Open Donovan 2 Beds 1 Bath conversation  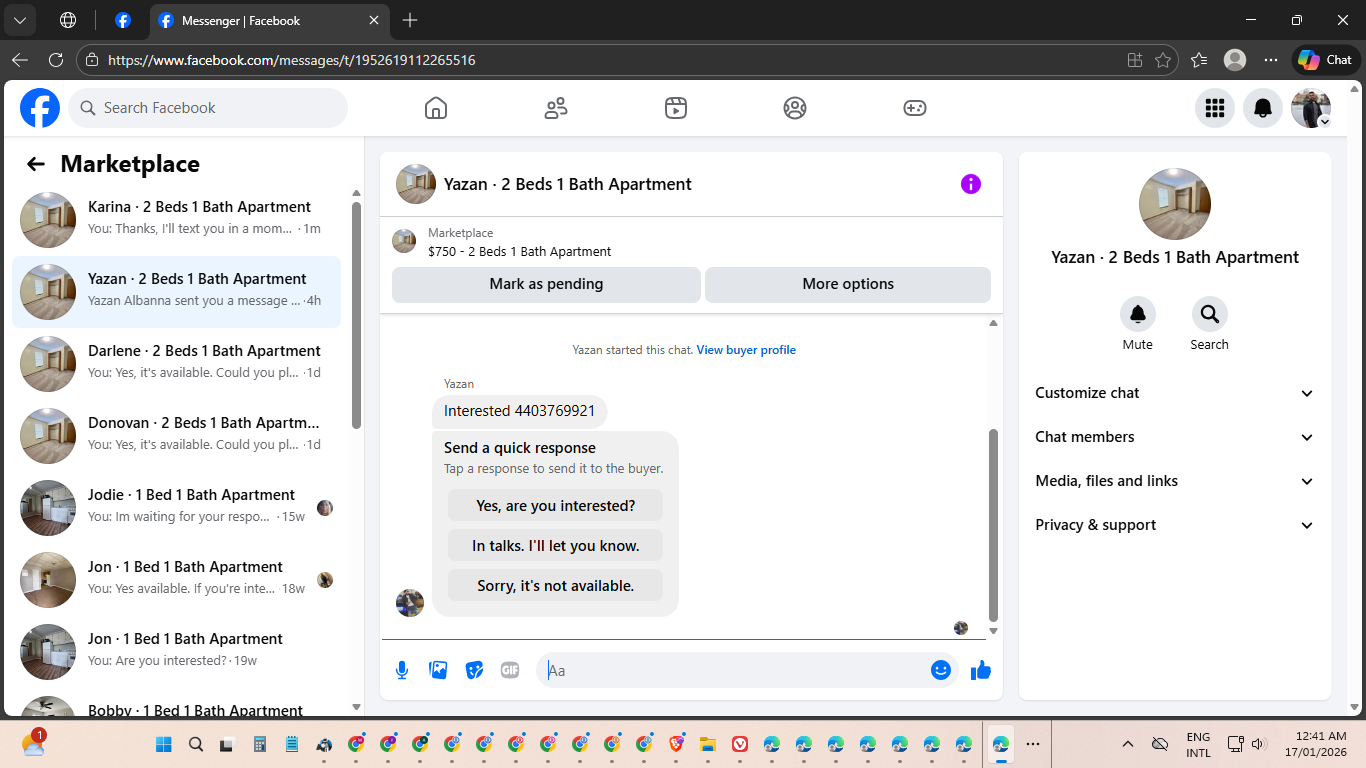point(176,436)
